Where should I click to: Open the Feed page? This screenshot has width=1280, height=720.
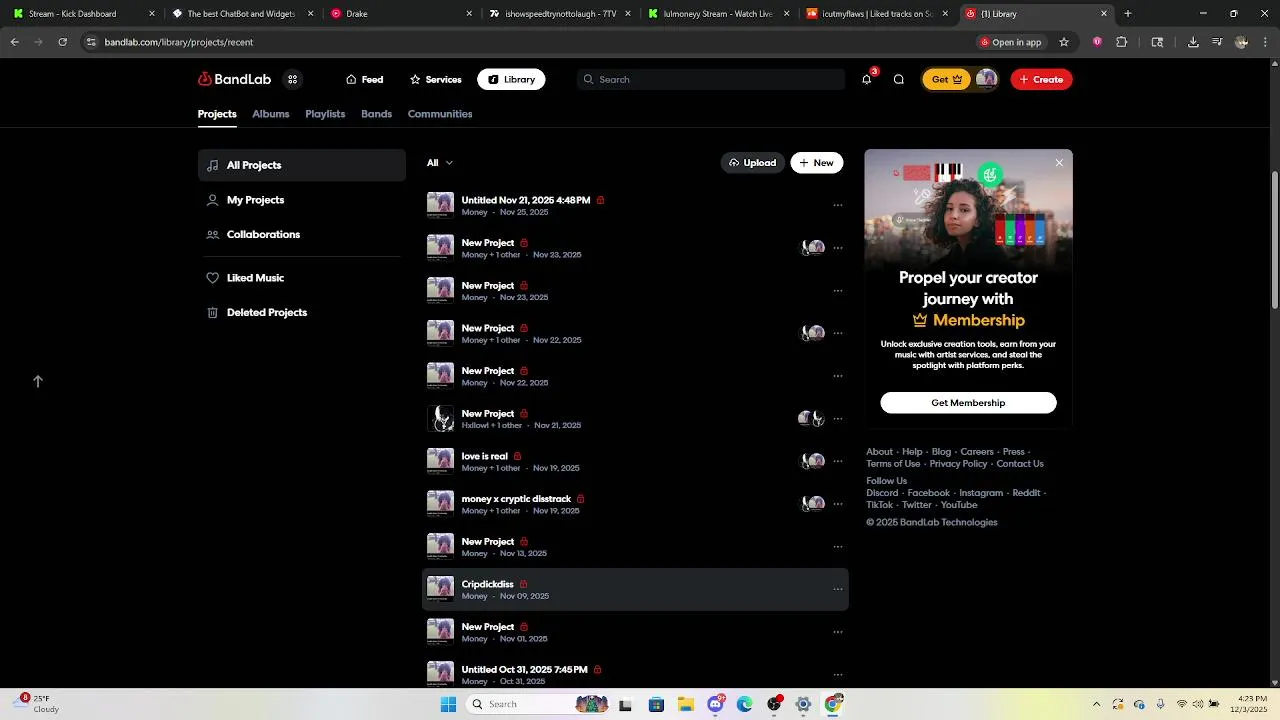pos(364,79)
